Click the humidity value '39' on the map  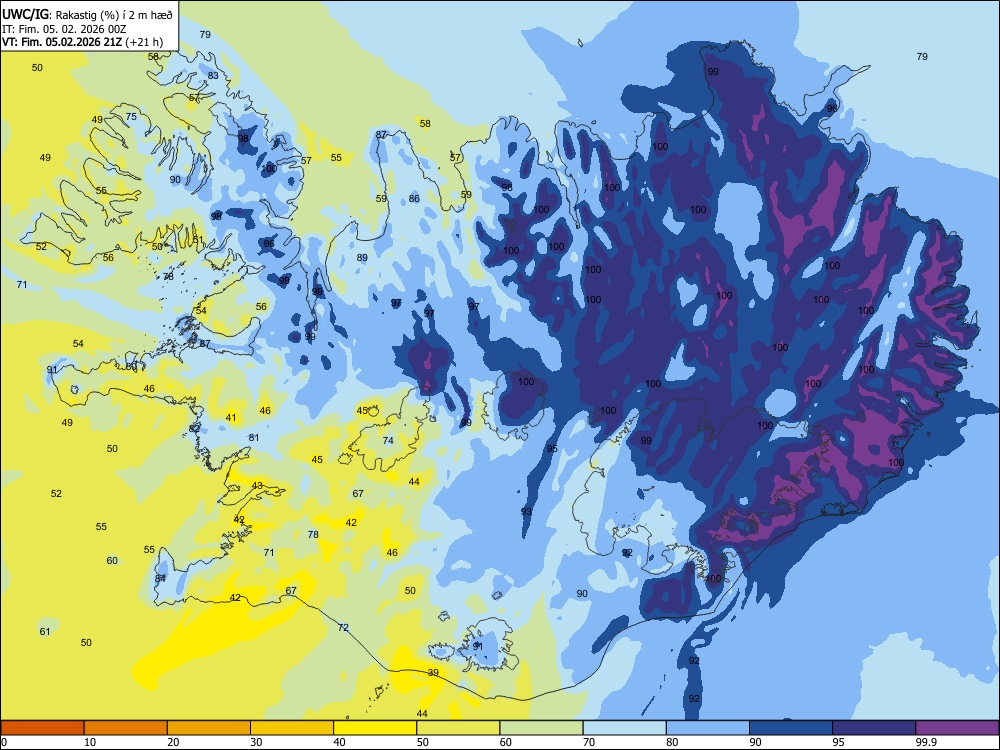(x=433, y=673)
